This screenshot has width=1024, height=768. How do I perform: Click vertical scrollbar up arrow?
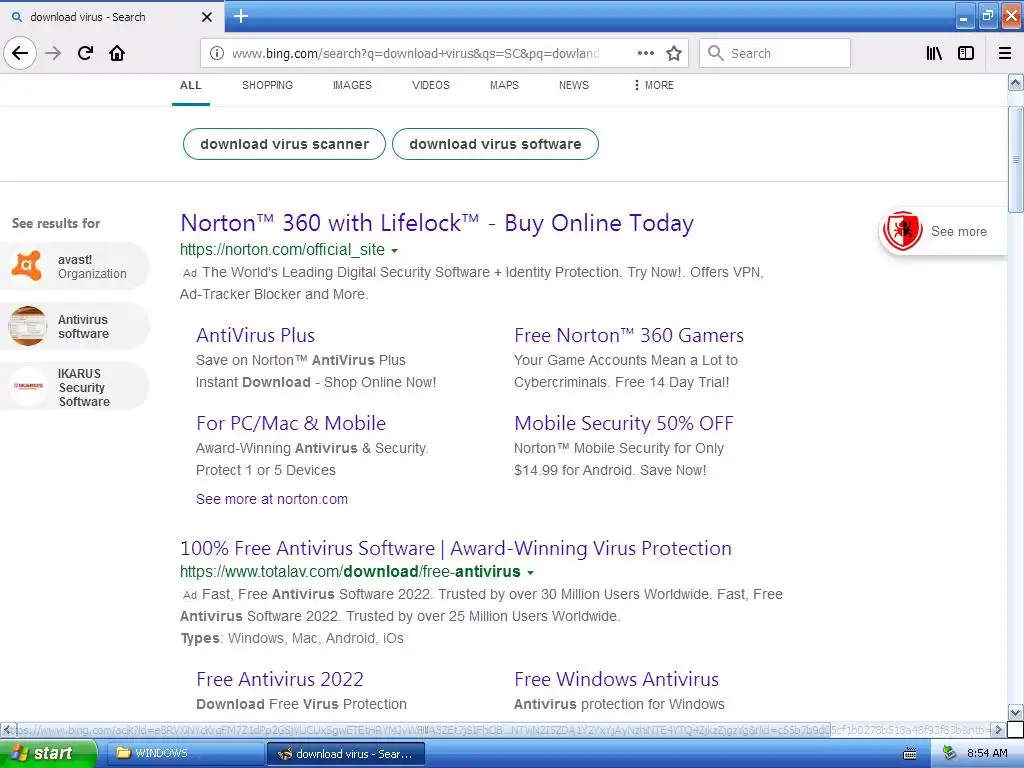[1015, 82]
